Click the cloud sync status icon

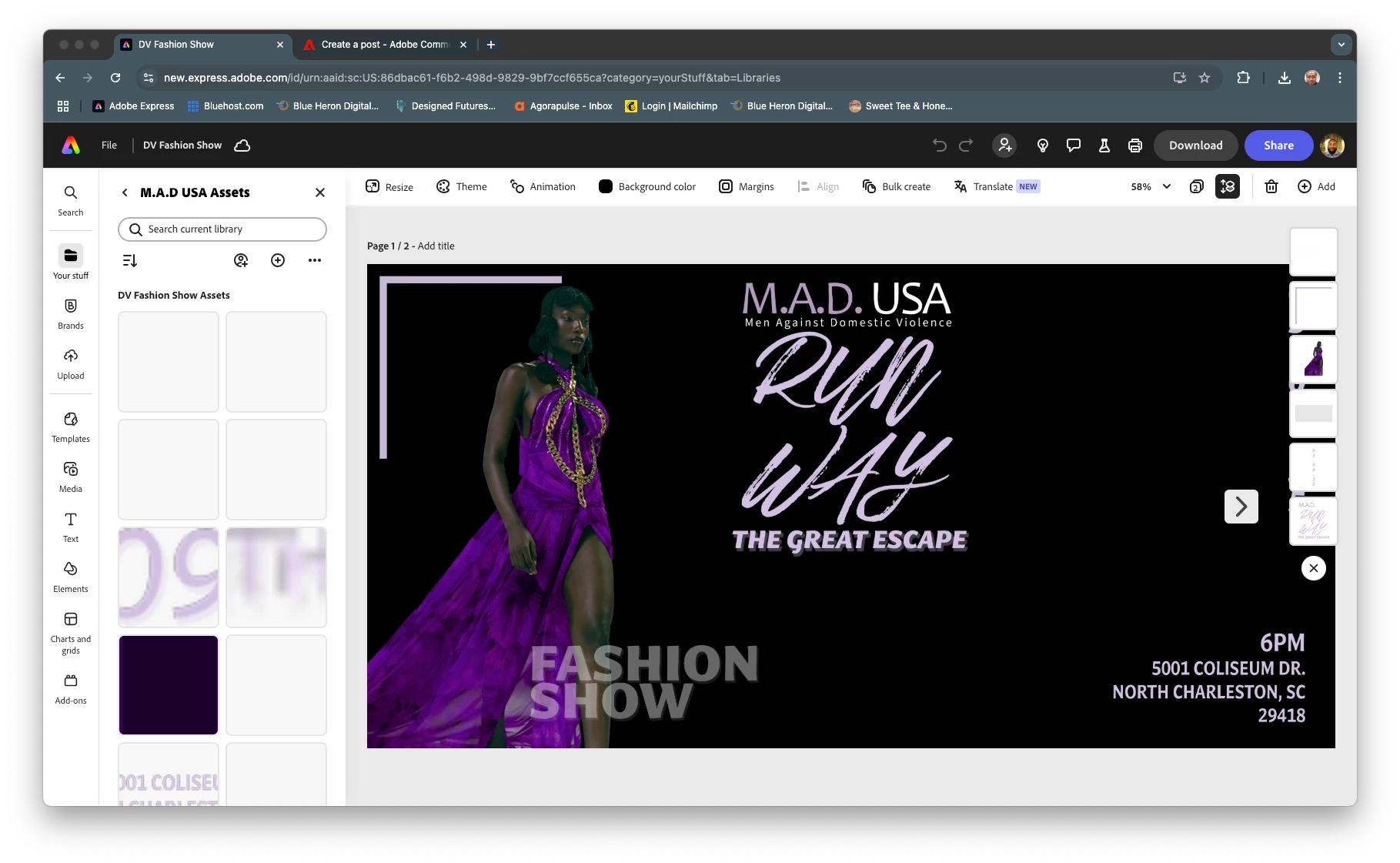click(x=242, y=146)
